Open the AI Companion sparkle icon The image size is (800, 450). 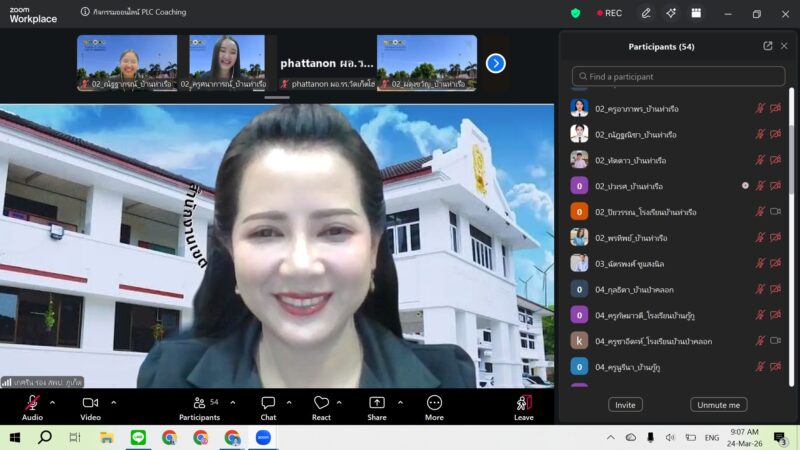point(671,13)
